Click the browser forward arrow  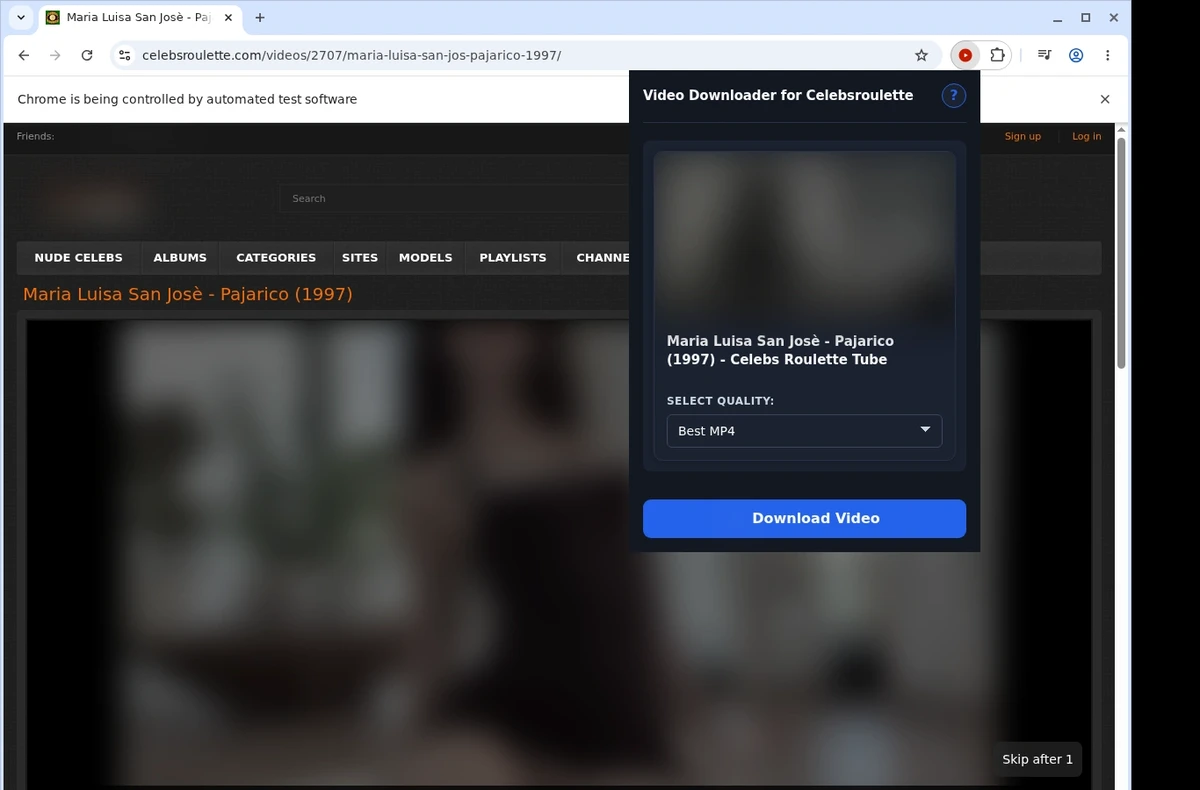coord(55,55)
